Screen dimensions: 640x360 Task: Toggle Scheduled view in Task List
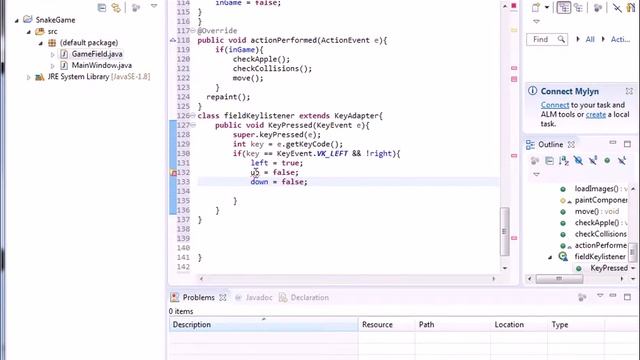point(578,7)
